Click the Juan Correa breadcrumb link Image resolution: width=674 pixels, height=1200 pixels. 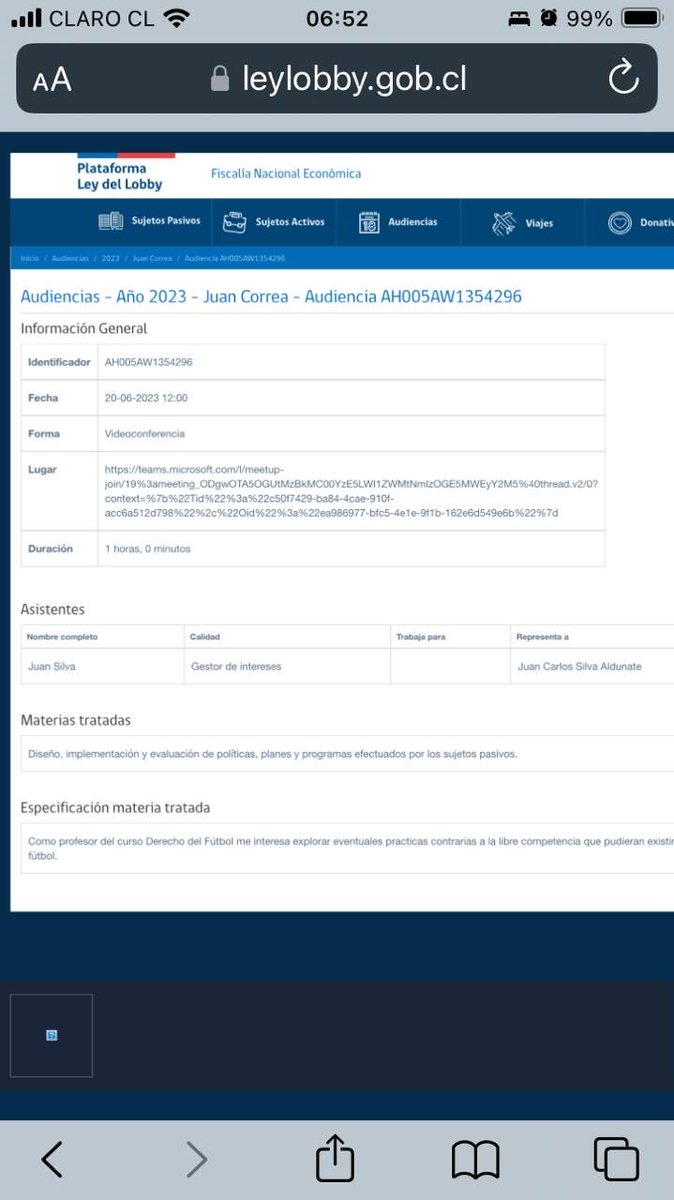[x=152, y=258]
